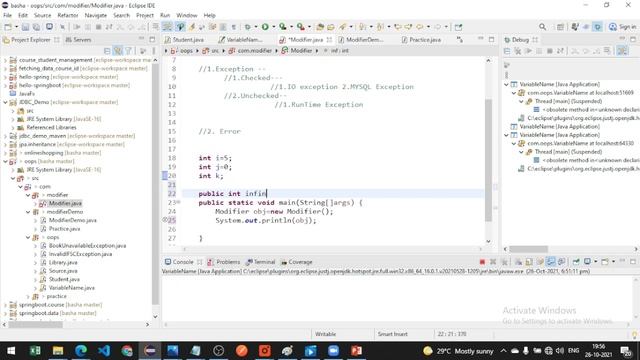Collapse the modifierDemo package node

[x=28, y=212]
